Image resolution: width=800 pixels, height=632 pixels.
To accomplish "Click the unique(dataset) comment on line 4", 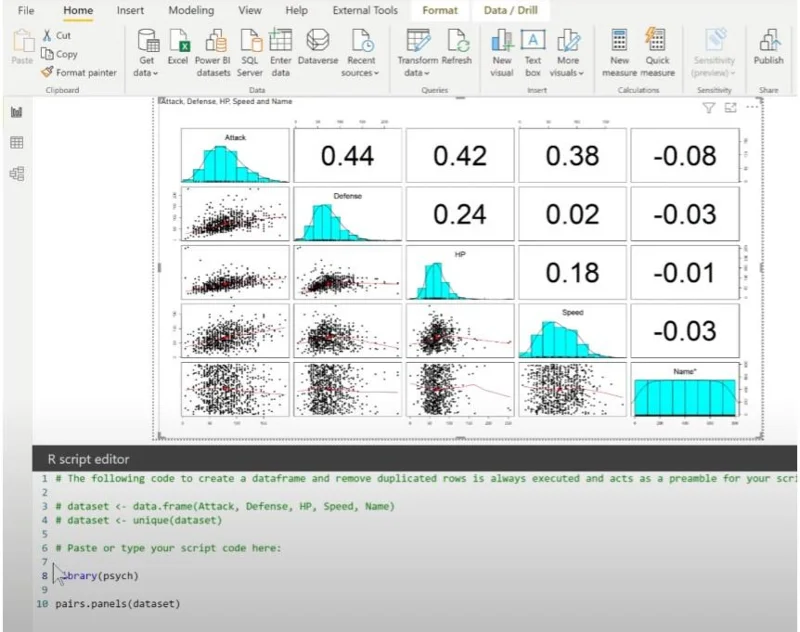I will tap(139, 520).
